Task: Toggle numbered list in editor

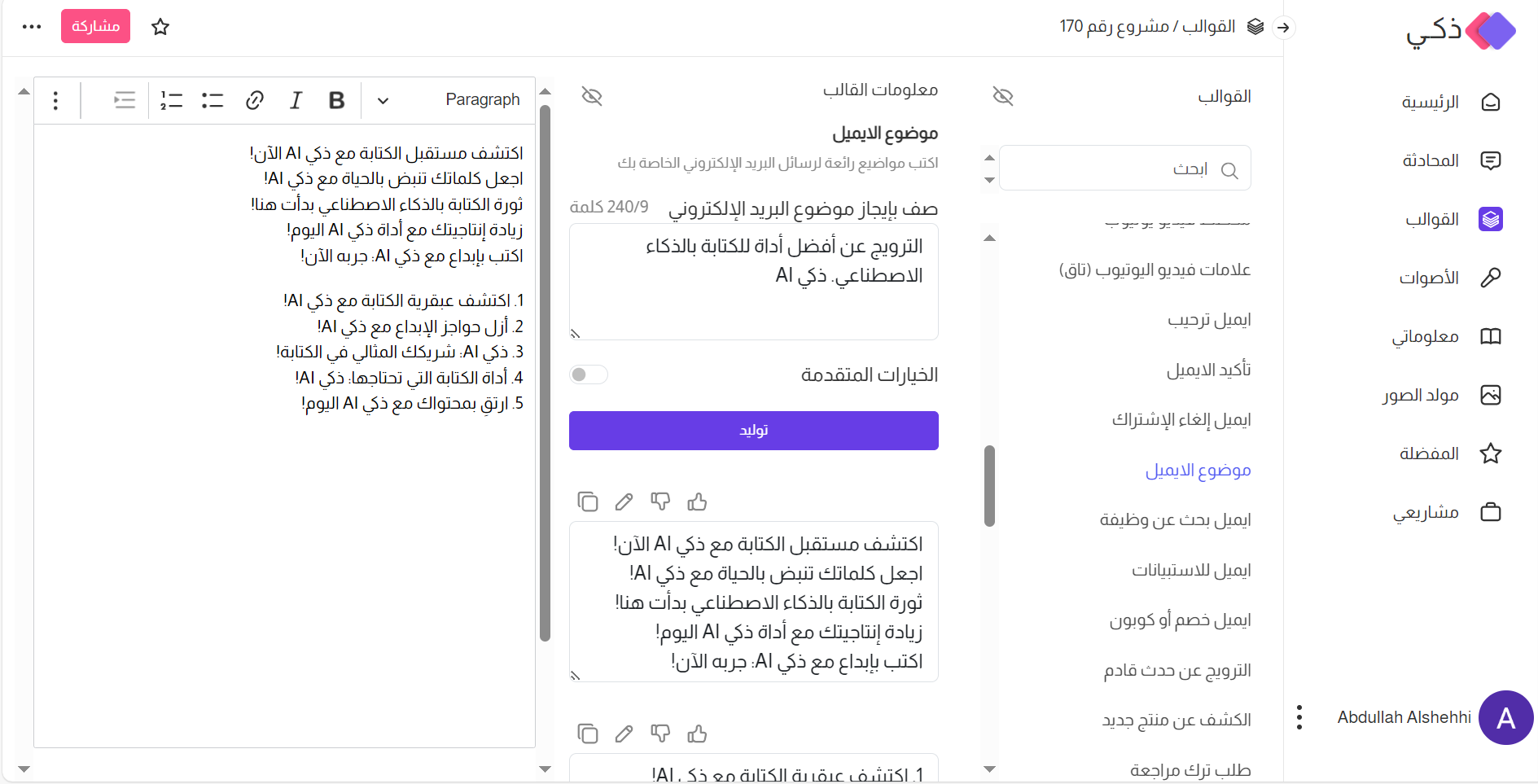Action: pyautogui.click(x=171, y=100)
